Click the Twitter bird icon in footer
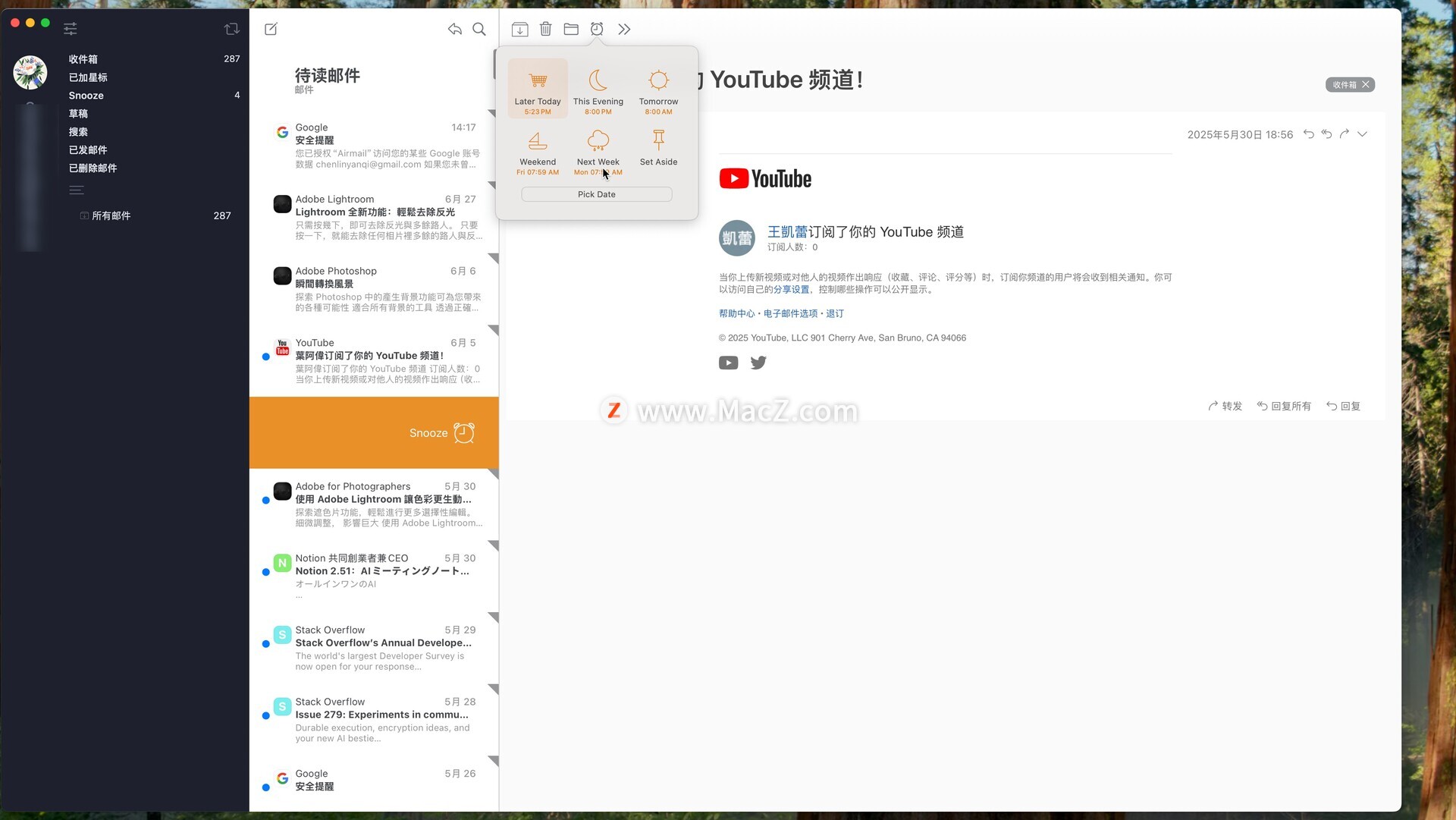Viewport: 1456px width, 820px height. (x=758, y=363)
